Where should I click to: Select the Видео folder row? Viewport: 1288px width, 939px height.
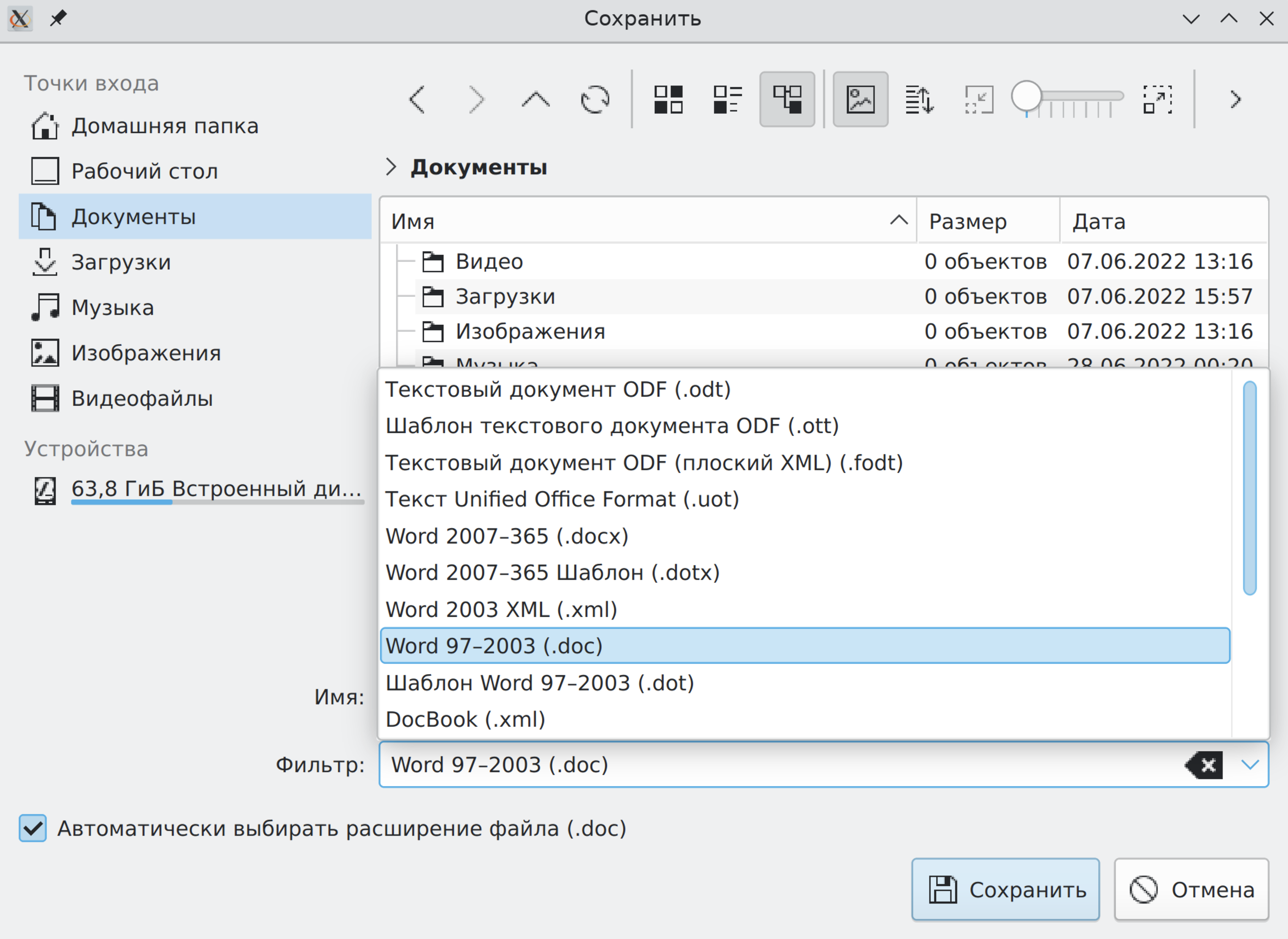click(x=841, y=262)
